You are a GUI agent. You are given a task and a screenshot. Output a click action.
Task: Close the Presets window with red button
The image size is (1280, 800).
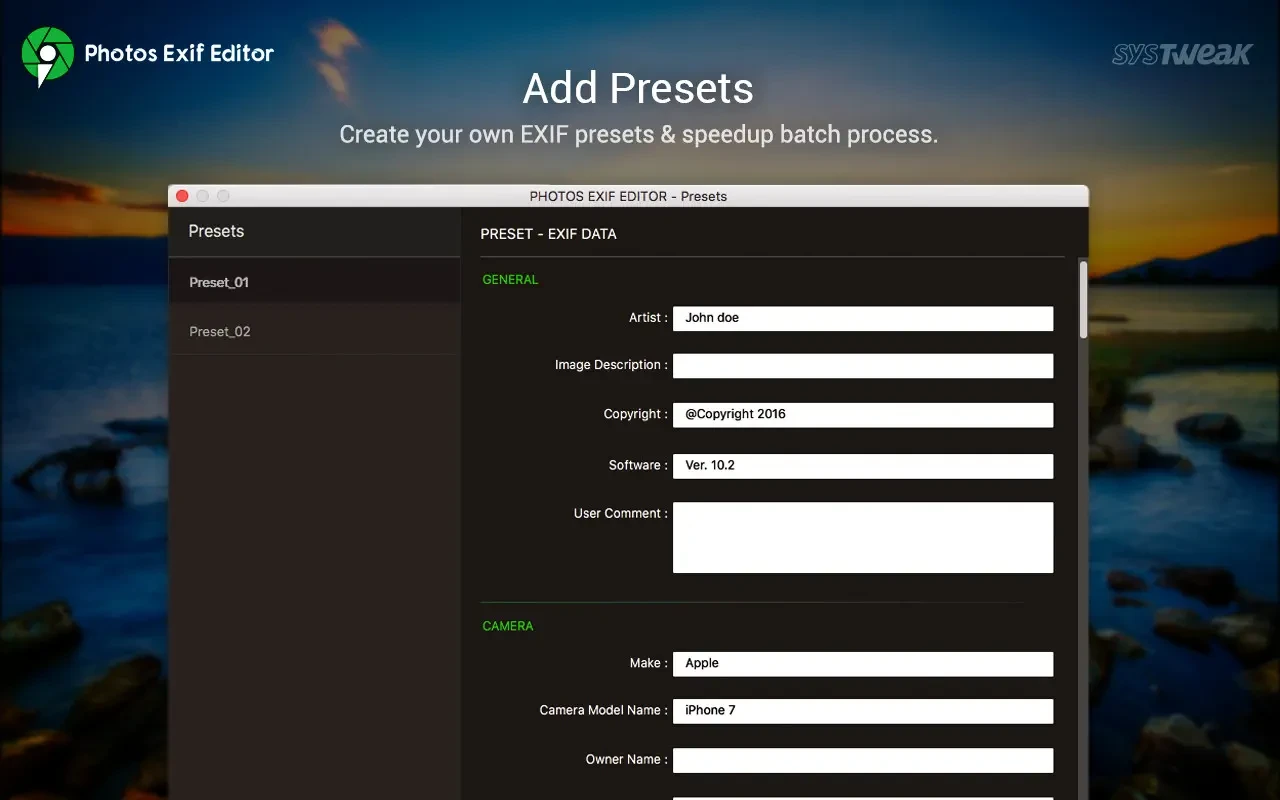click(x=182, y=196)
